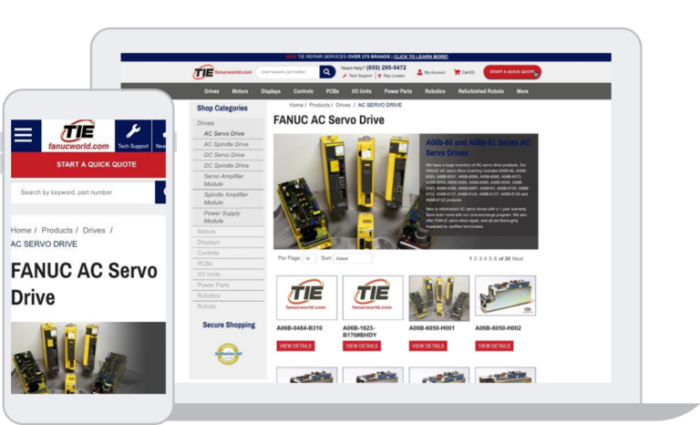Tap the Home breadcrumb on the phone
This screenshot has height=425, width=700.
[21, 230]
